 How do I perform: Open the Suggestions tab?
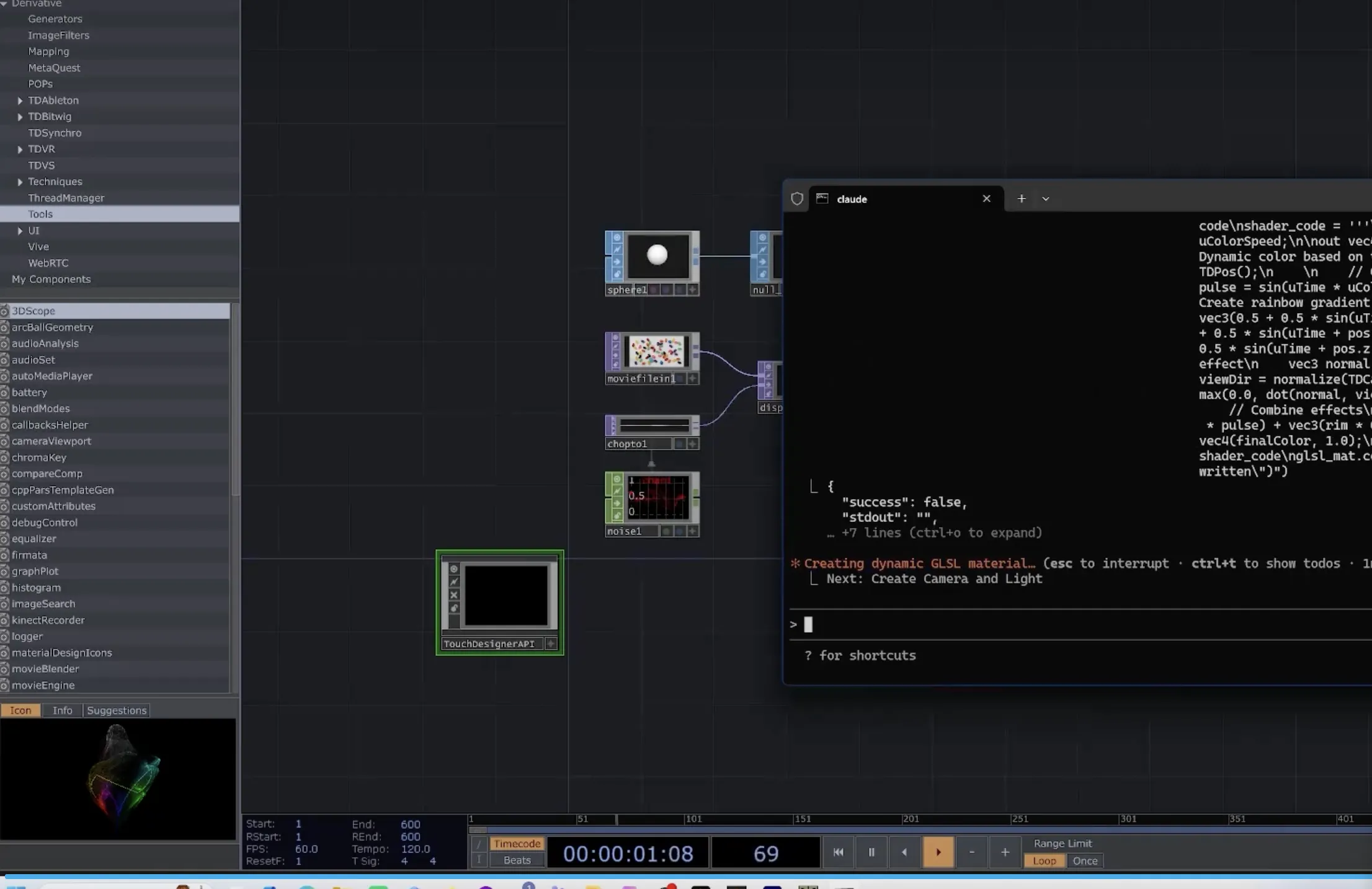click(117, 710)
